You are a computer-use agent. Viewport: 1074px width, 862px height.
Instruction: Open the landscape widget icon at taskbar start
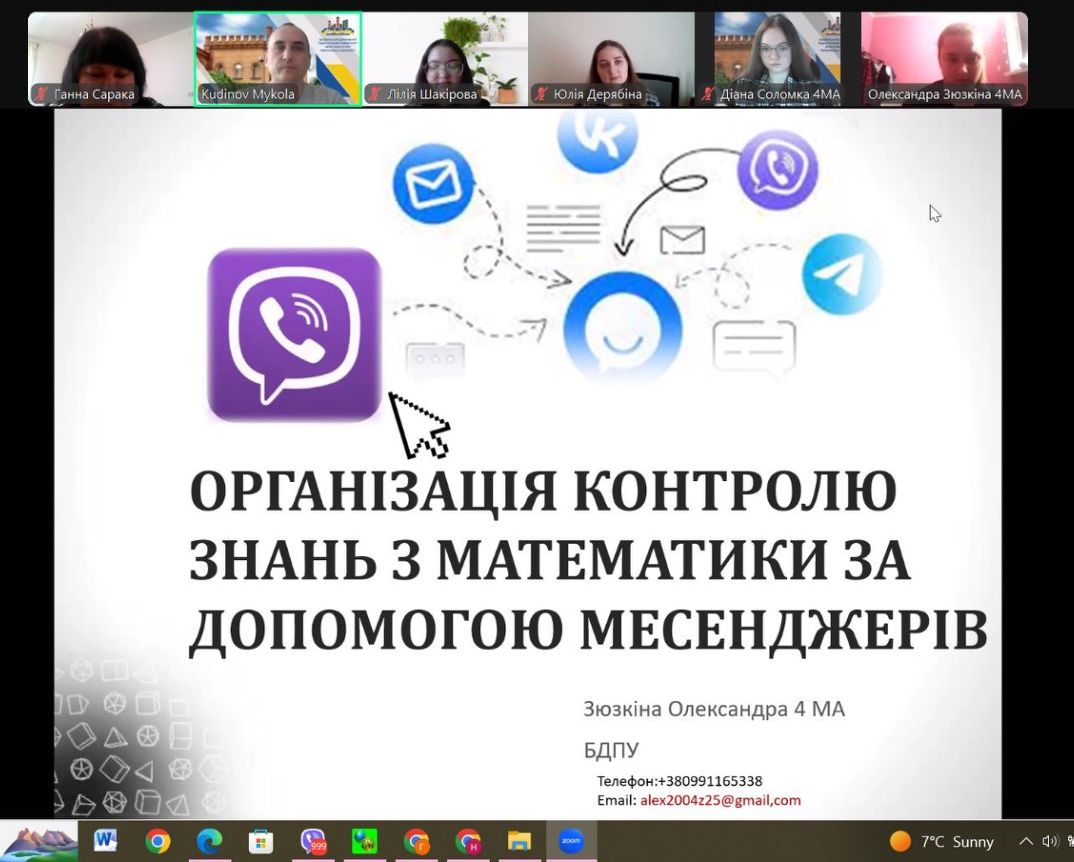[40, 841]
